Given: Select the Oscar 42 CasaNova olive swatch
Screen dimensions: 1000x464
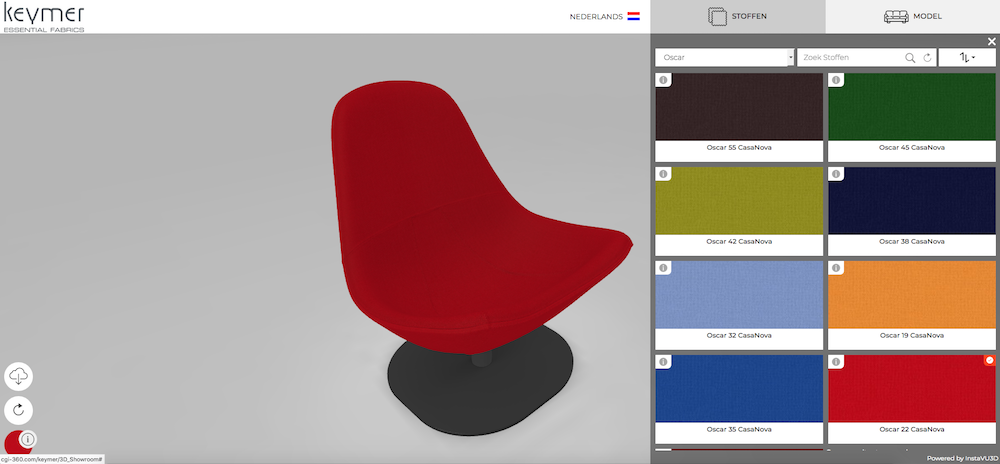Looking at the screenshot, I should click(739, 201).
